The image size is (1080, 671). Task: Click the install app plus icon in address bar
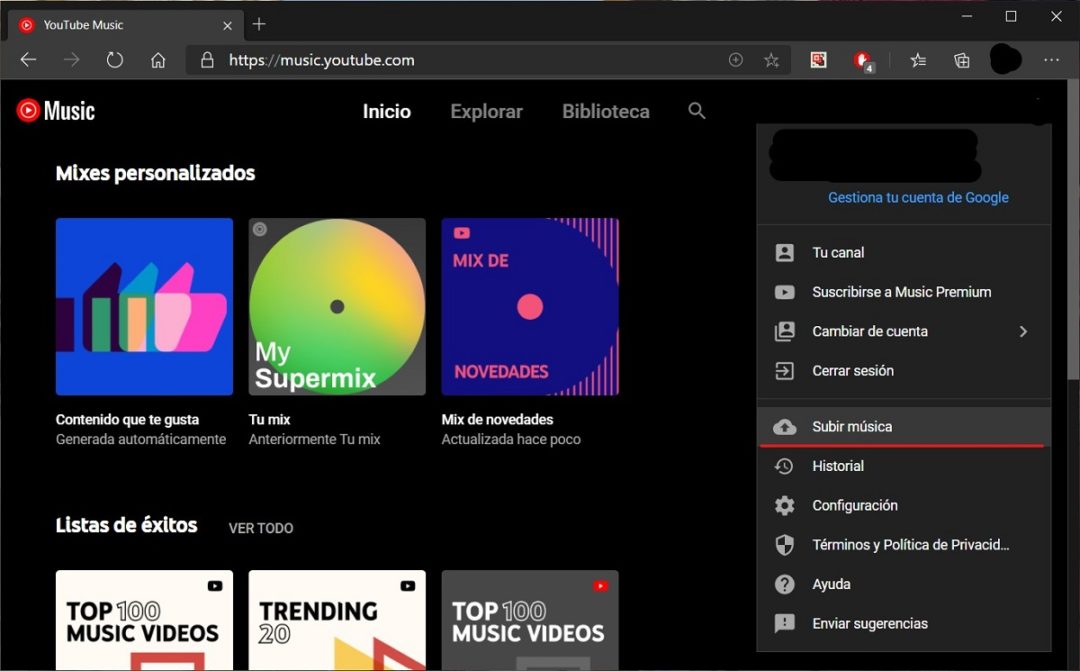click(736, 60)
